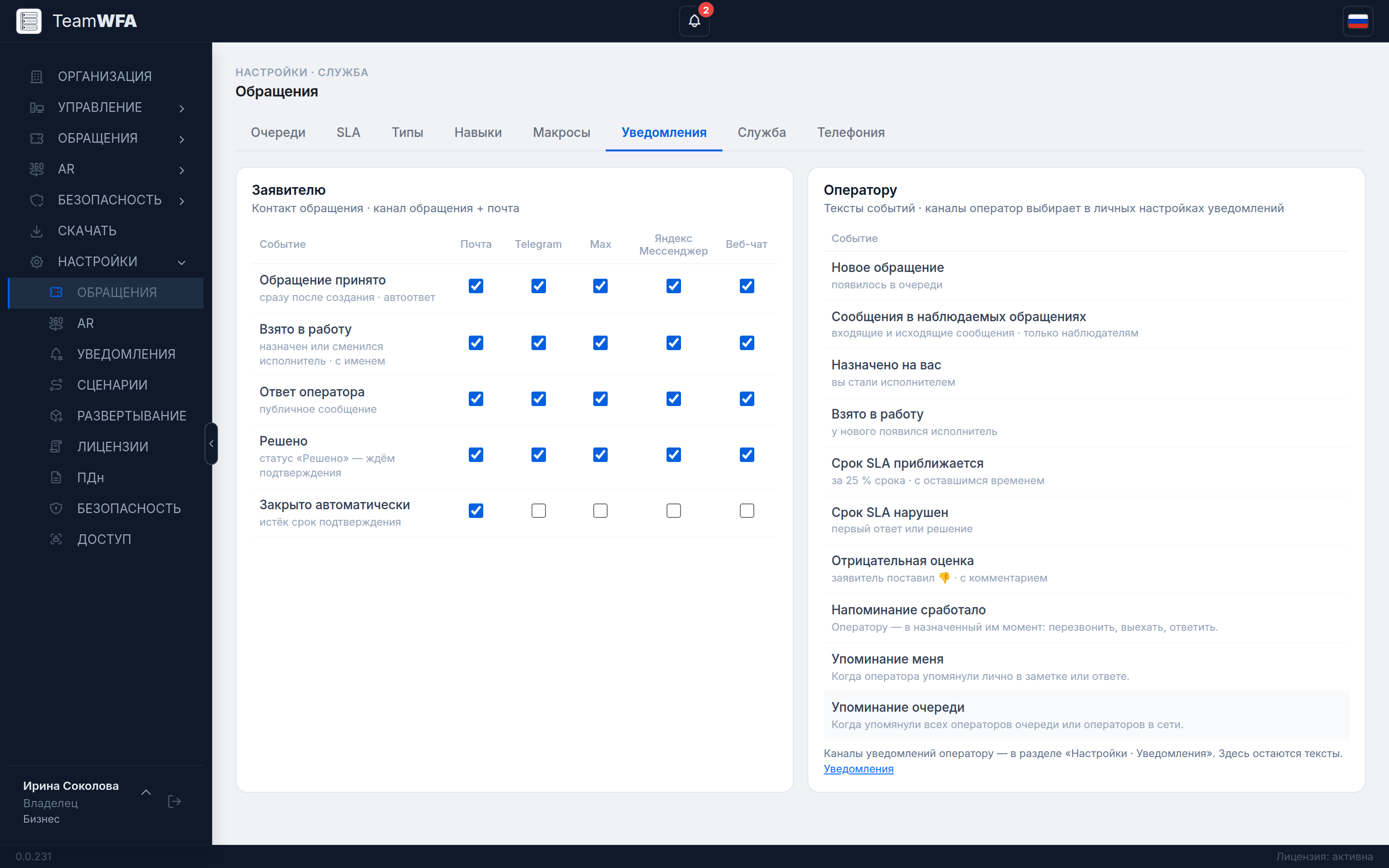The width and height of the screenshot is (1389, 868).
Task: Select the Срок SLA нарушен event row
Action: 1086,520
